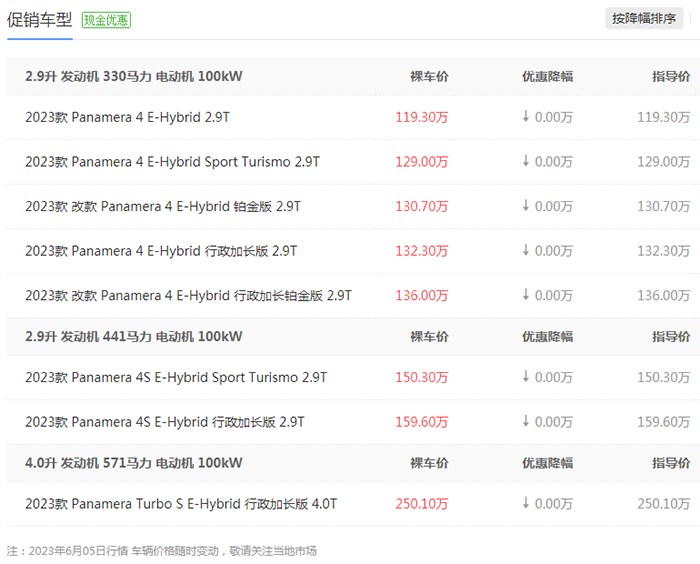Click 裸车价 header in 571马力 group
Viewport: 700px width, 564px height.
click(429, 463)
